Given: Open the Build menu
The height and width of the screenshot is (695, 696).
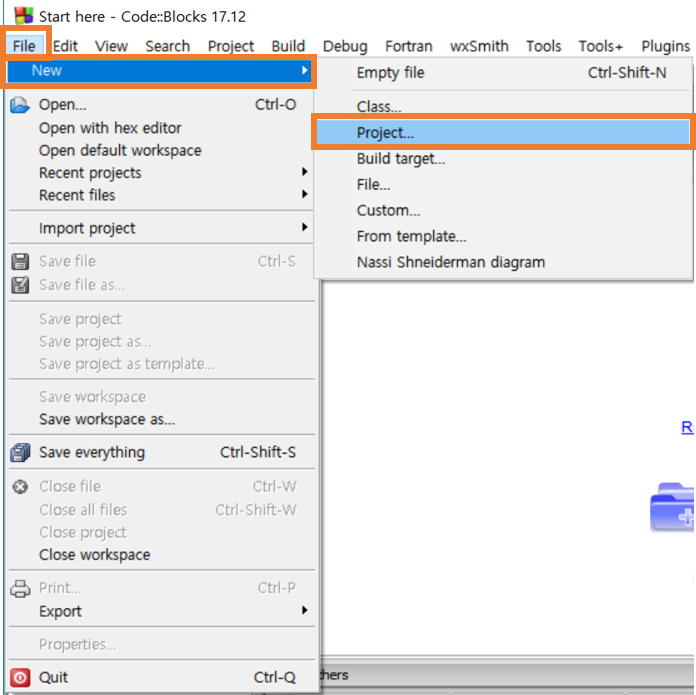Looking at the screenshot, I should [x=289, y=46].
